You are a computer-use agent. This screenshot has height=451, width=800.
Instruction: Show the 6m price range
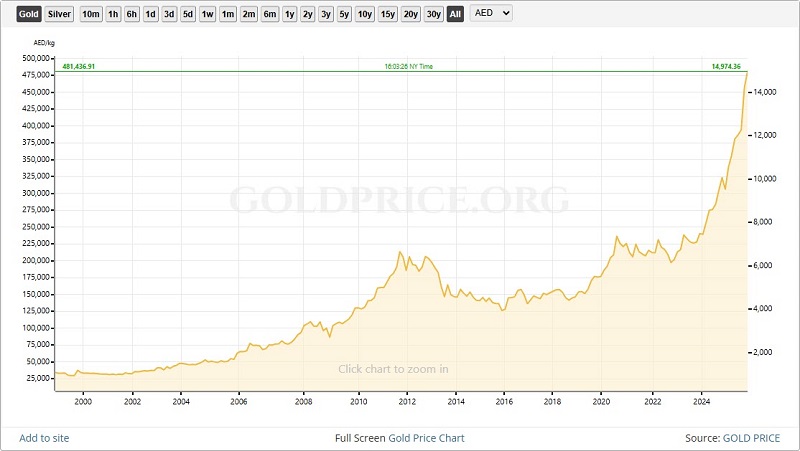(270, 14)
